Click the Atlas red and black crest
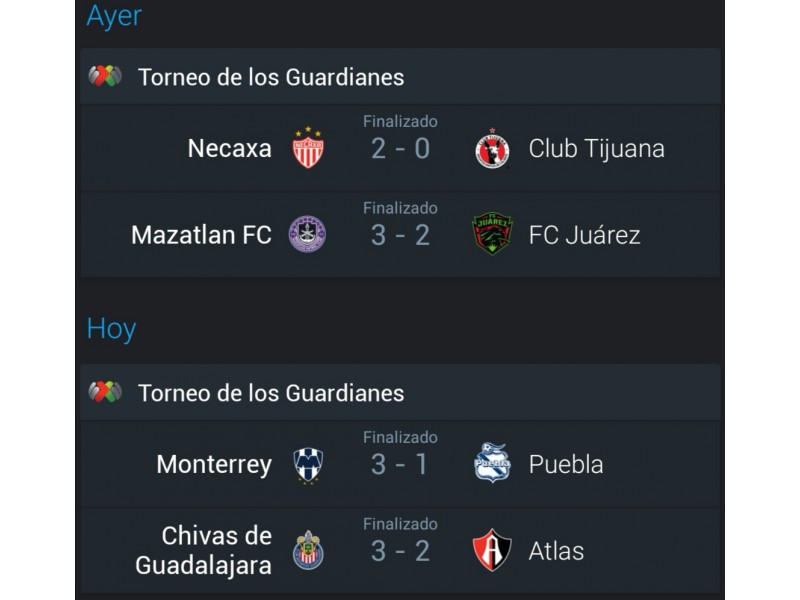 (492, 550)
